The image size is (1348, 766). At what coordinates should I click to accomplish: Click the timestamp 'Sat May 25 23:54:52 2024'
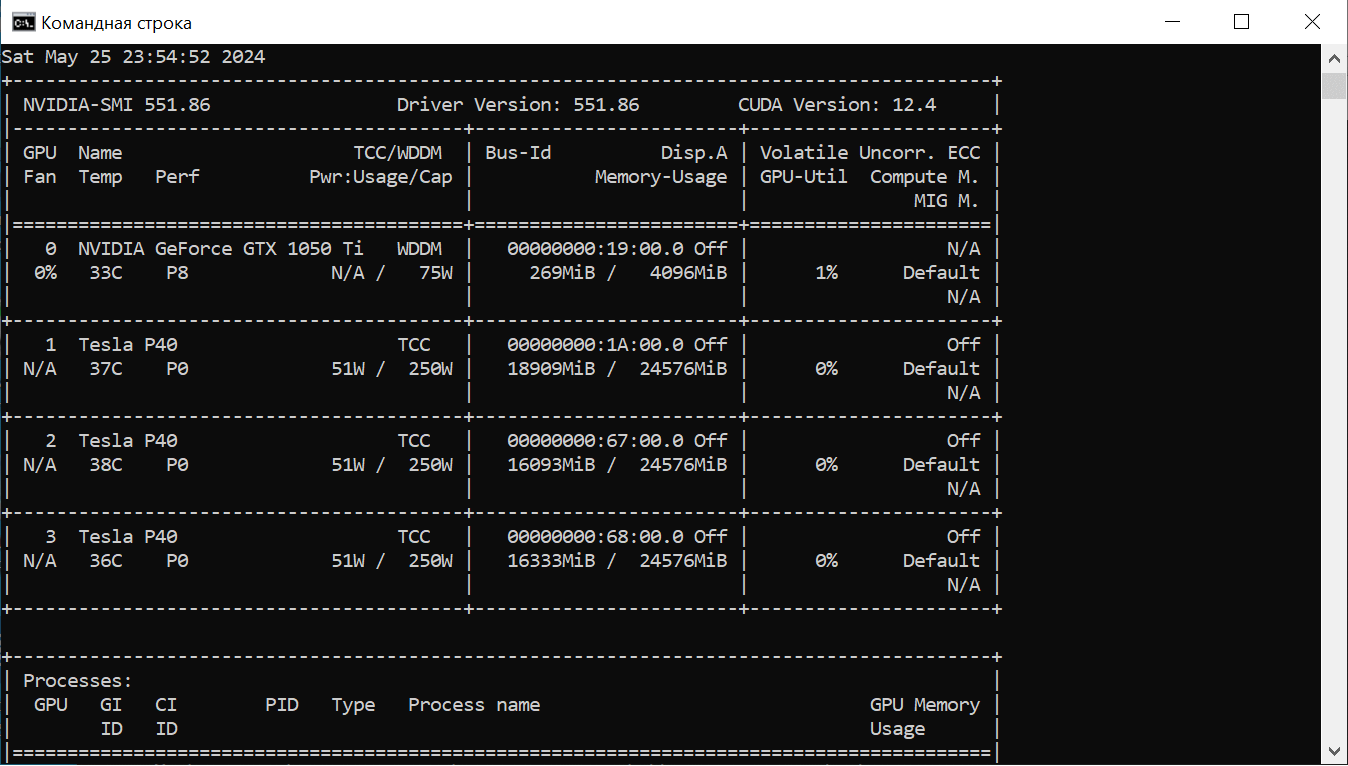[133, 57]
